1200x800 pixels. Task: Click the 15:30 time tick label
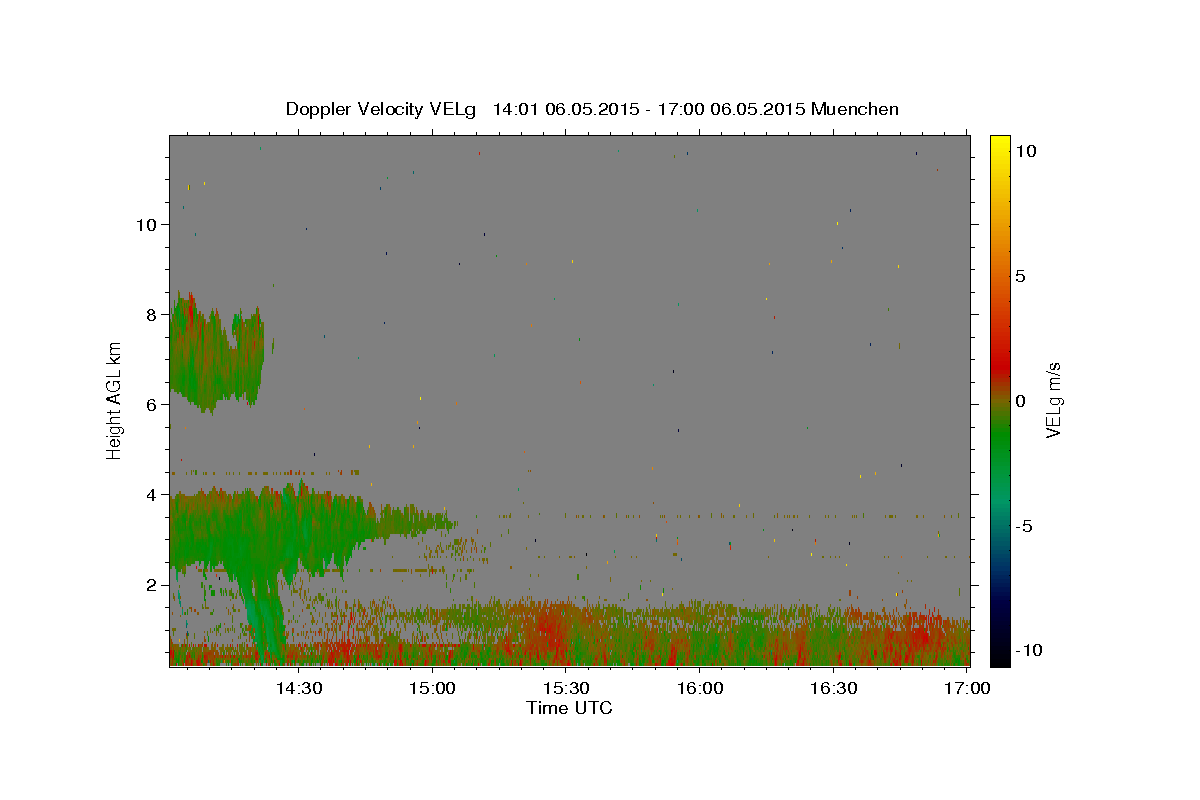pyautogui.click(x=567, y=688)
